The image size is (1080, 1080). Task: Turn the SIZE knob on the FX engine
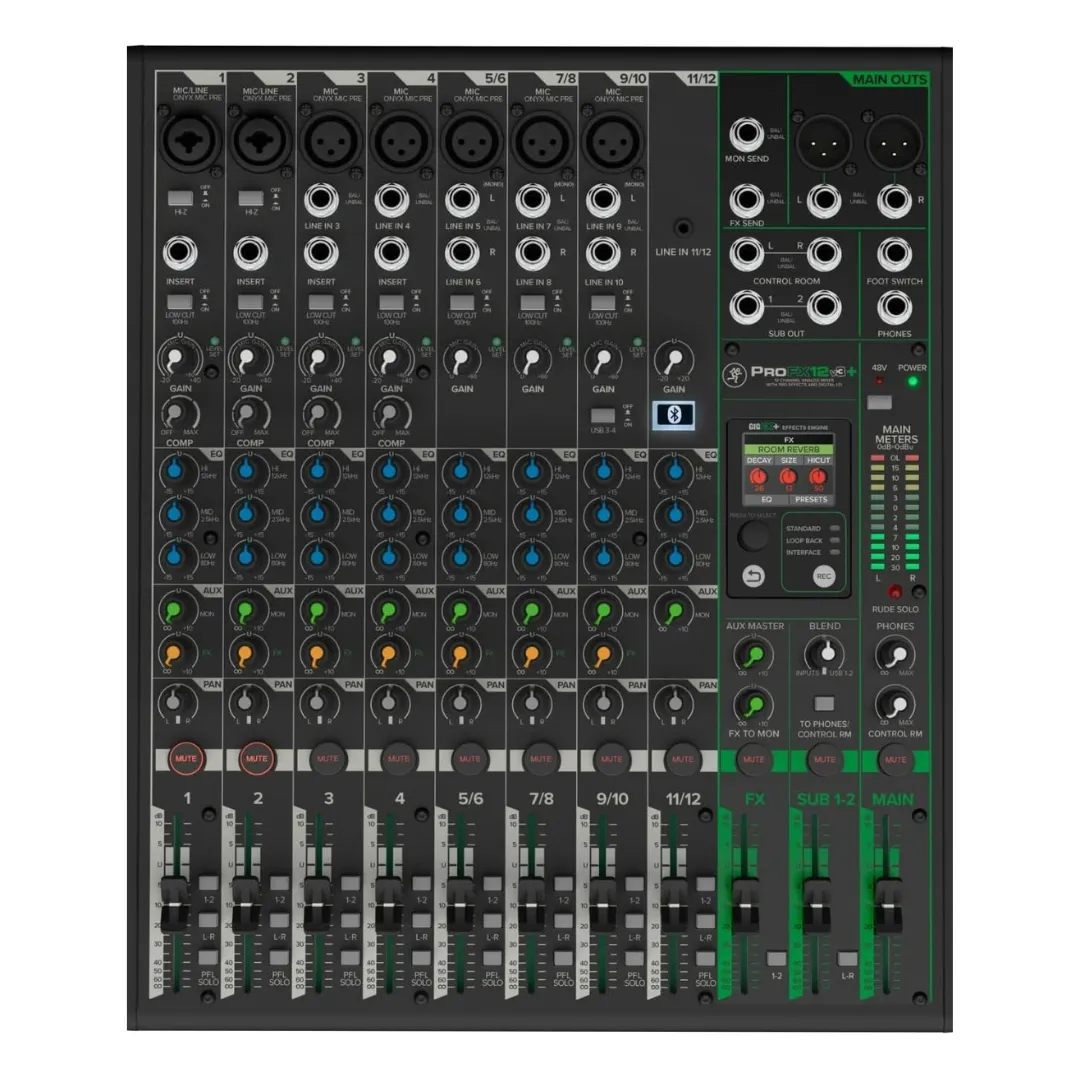(788, 477)
